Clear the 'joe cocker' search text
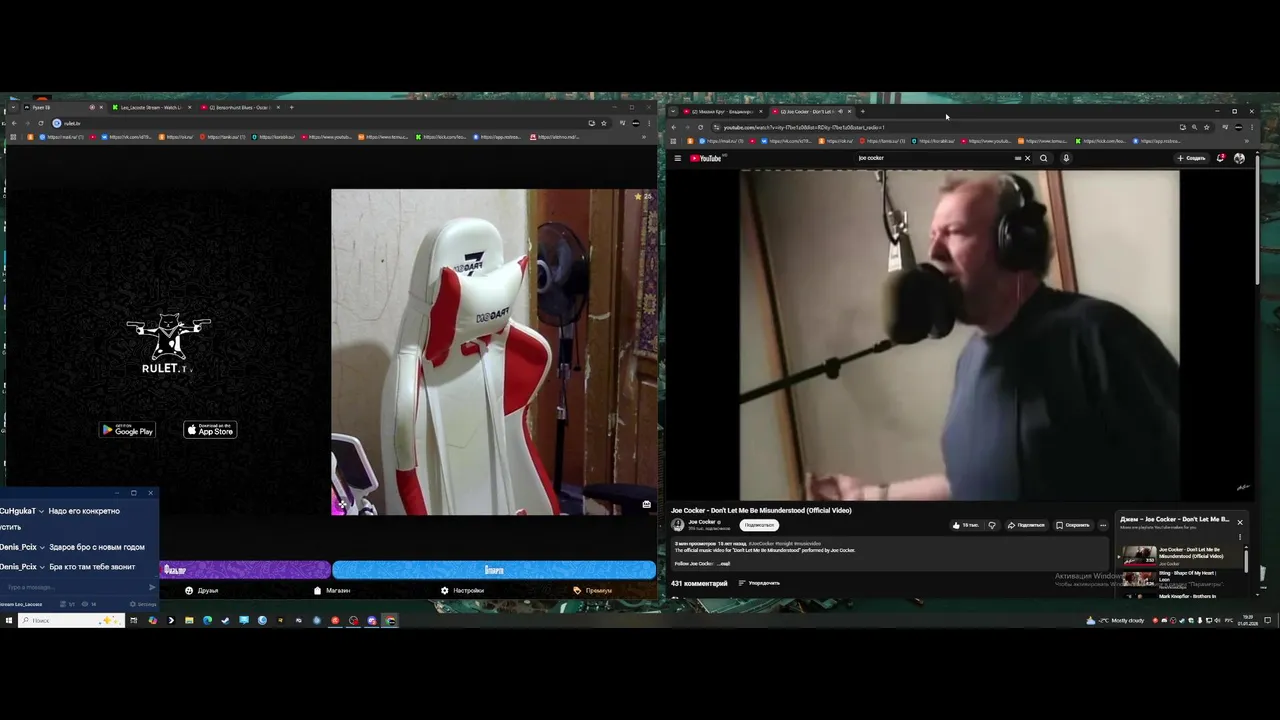This screenshot has width=1280, height=720. 1027,158
